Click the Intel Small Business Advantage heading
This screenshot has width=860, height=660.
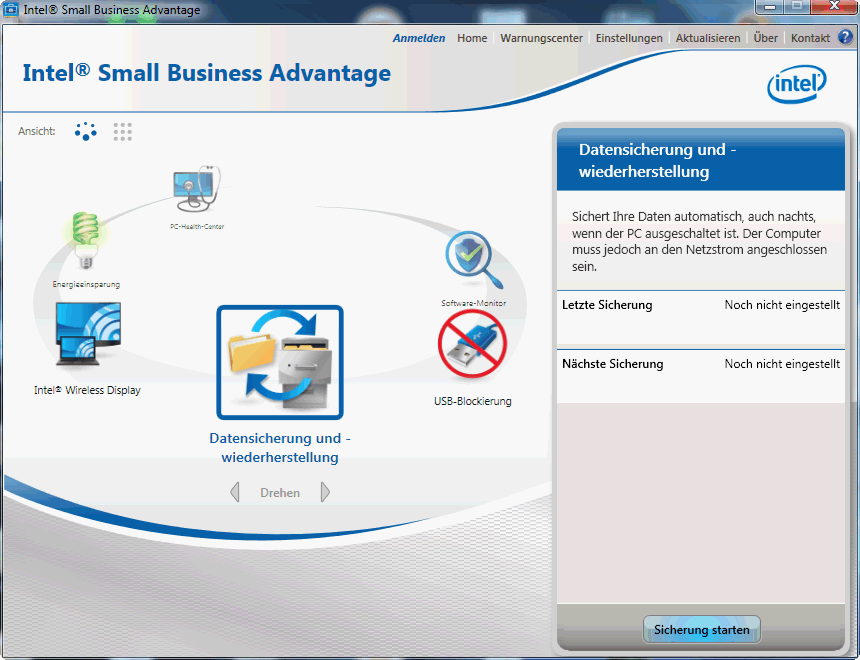207,73
